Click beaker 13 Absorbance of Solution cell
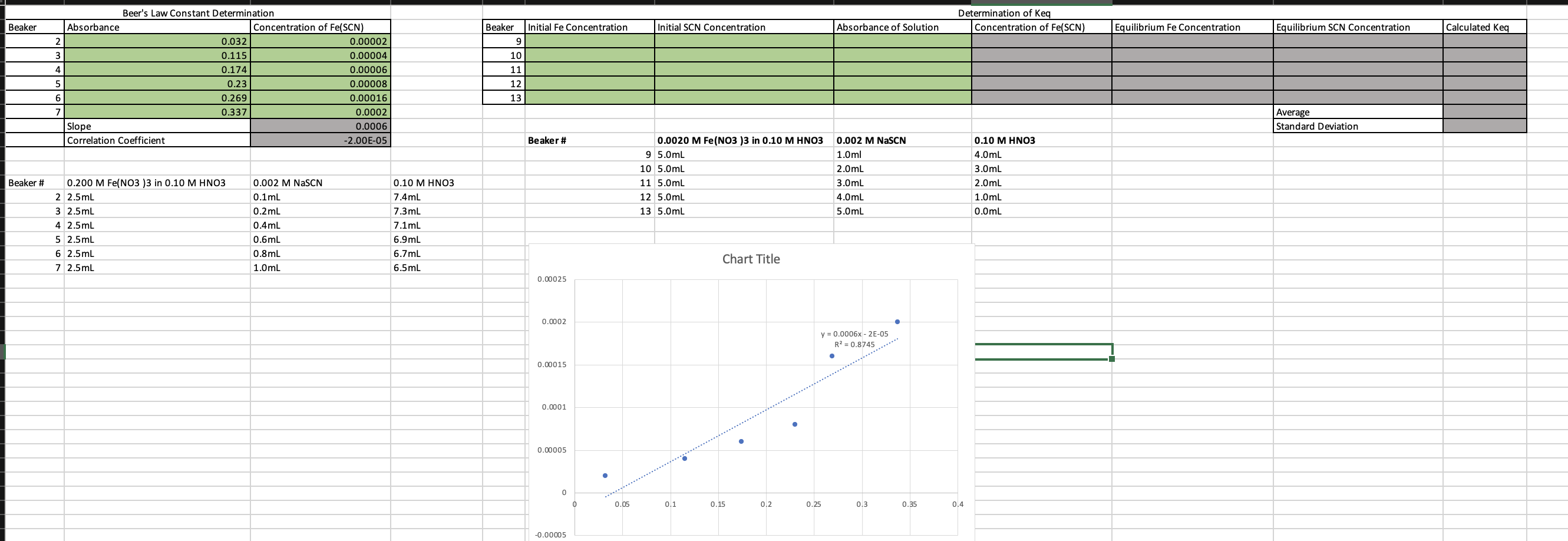Viewport: 1568px width, 541px height. point(902,98)
